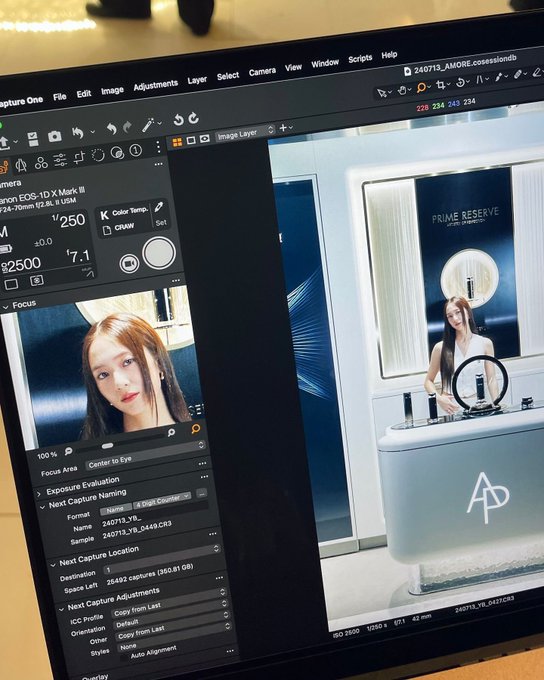Viewport: 544px width, 680px height.
Task: Click the ellipsis button beside naming format
Action: tap(202, 493)
